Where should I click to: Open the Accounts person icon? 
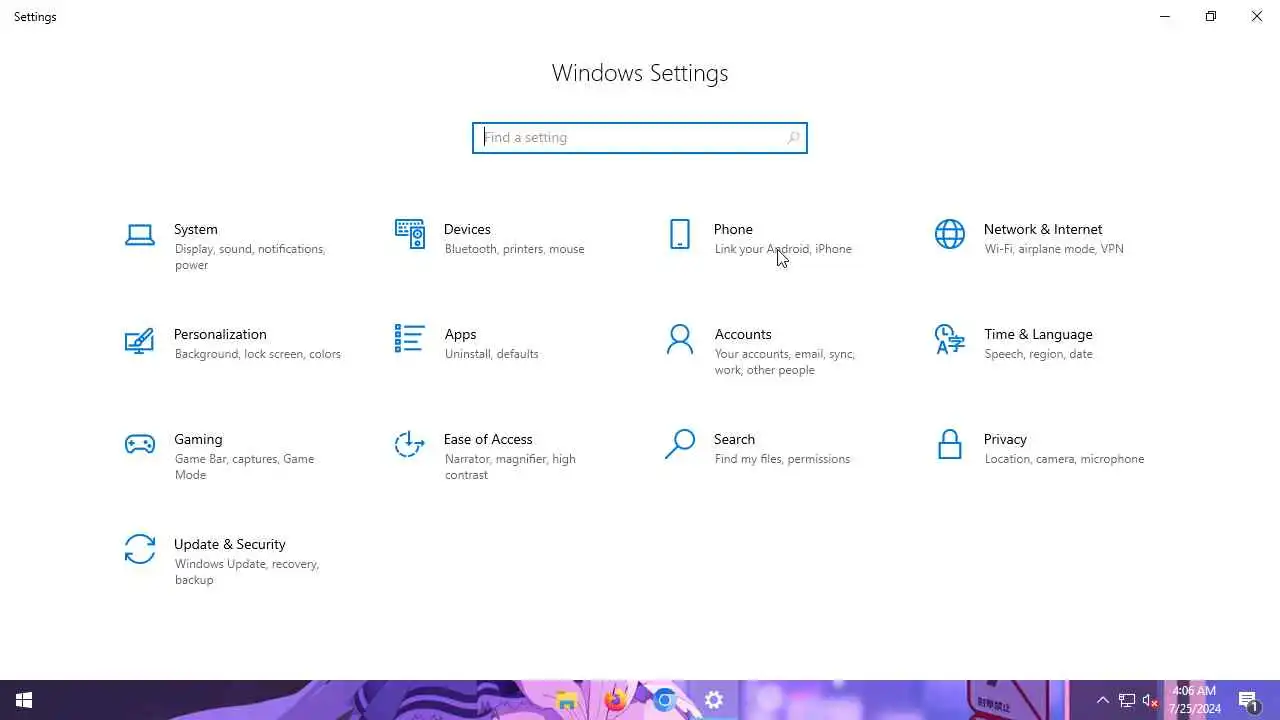[x=680, y=339]
